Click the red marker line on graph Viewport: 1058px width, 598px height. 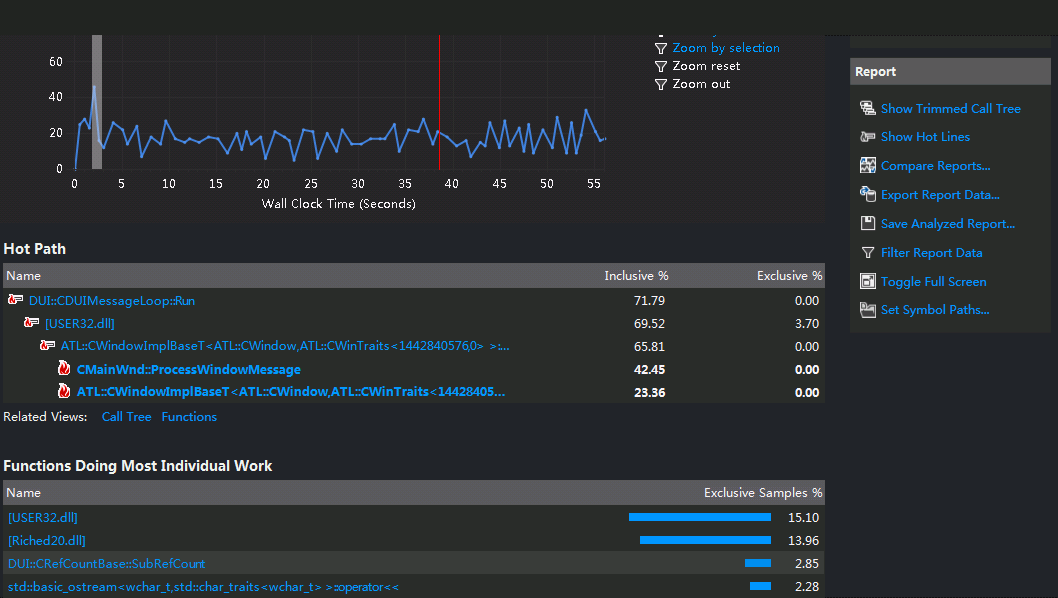click(x=439, y=101)
